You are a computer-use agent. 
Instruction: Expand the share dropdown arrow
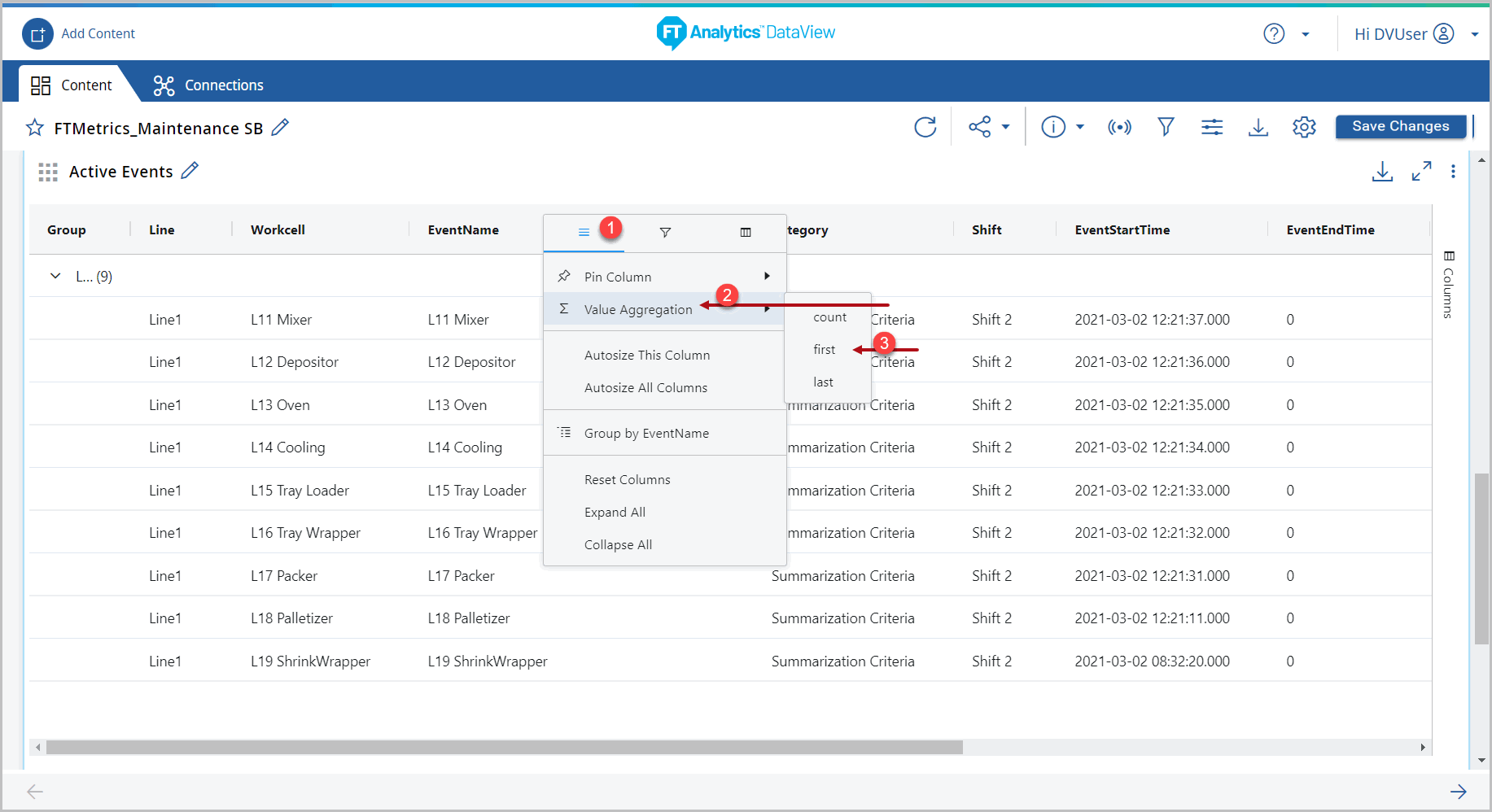[x=1005, y=127]
